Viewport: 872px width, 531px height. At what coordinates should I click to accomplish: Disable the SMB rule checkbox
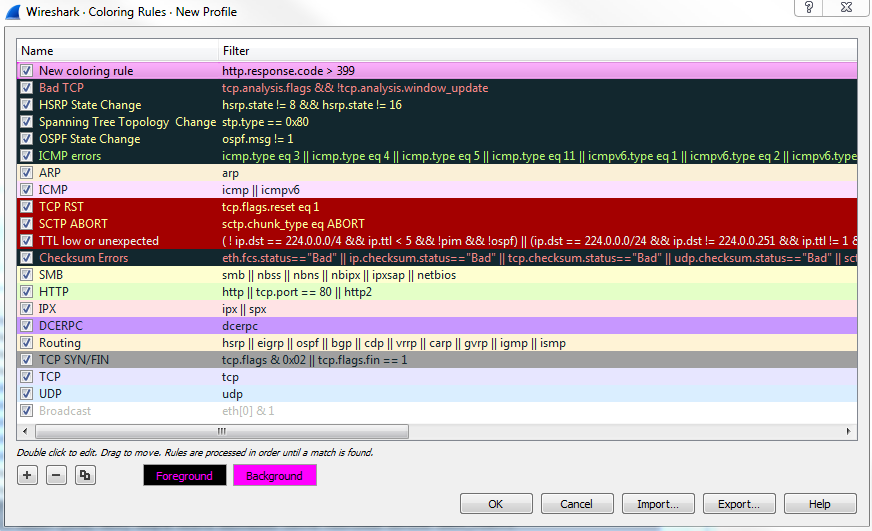tap(26, 275)
